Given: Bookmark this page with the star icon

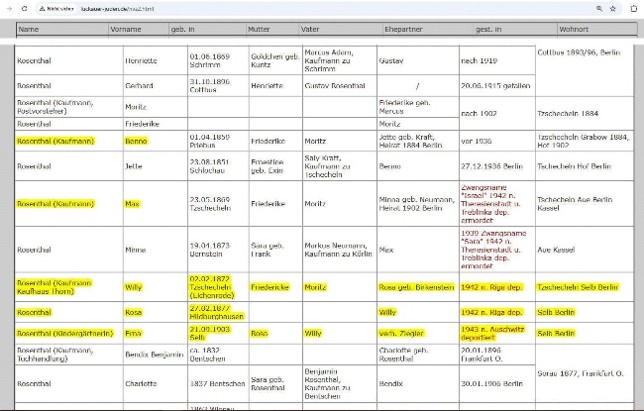Looking at the screenshot, I should (613, 9).
